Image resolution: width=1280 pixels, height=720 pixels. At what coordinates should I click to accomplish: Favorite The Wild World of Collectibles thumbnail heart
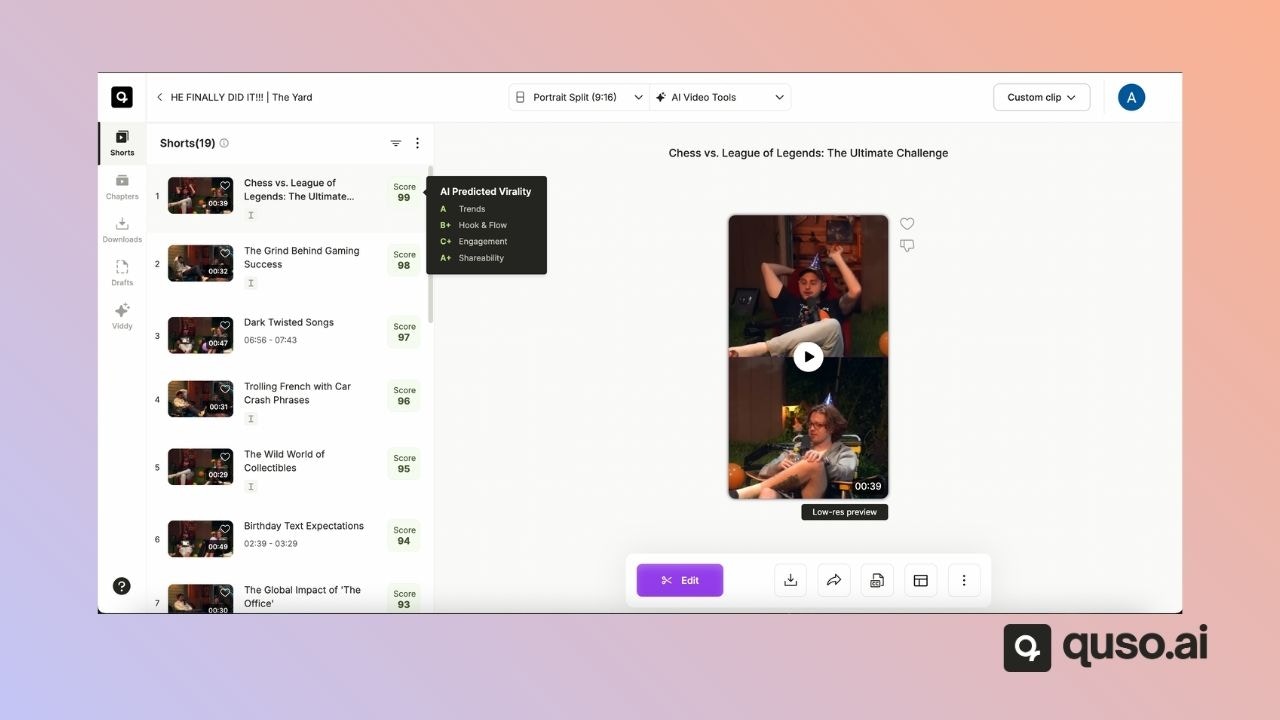point(225,457)
